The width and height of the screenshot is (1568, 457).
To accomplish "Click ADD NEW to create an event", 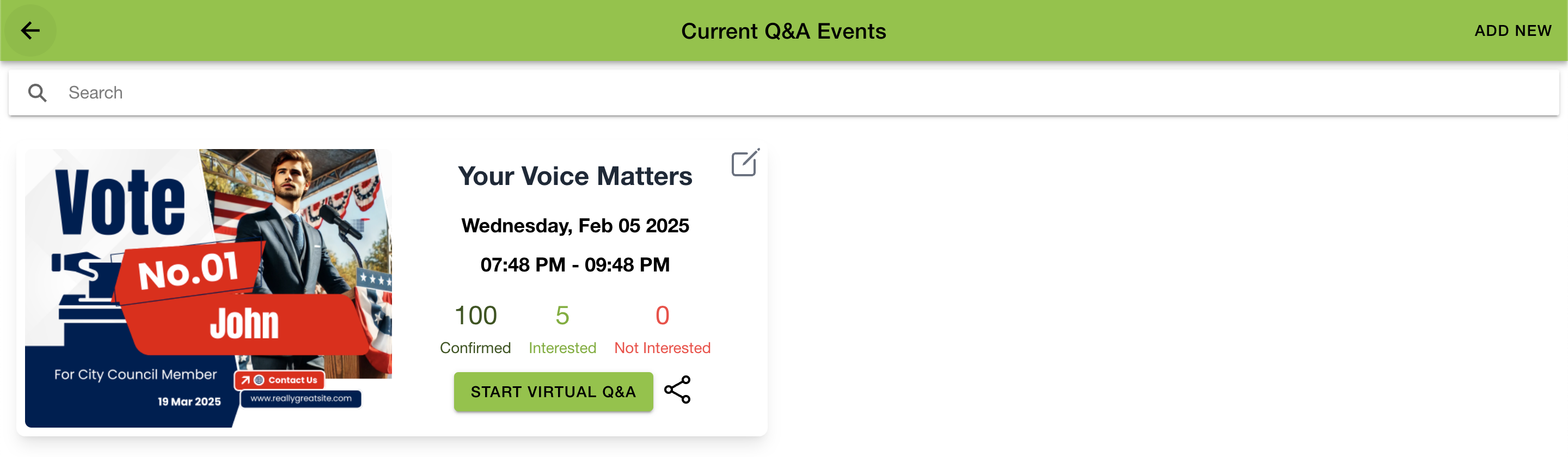I will [1512, 30].
